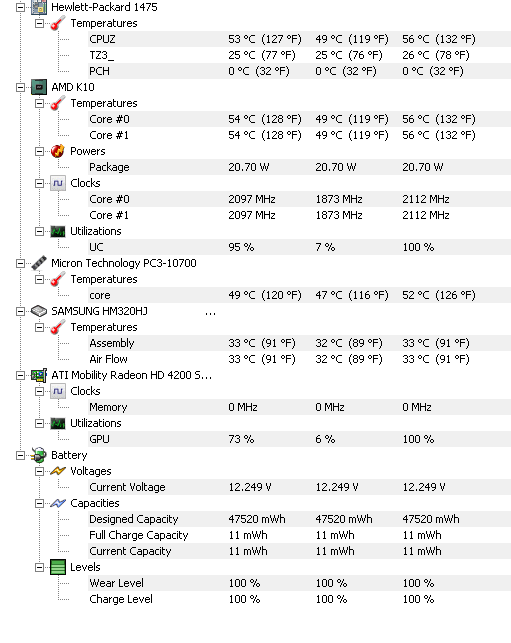Collapse Temperatures under SAMSUNG HM320HJ

coord(39,327)
